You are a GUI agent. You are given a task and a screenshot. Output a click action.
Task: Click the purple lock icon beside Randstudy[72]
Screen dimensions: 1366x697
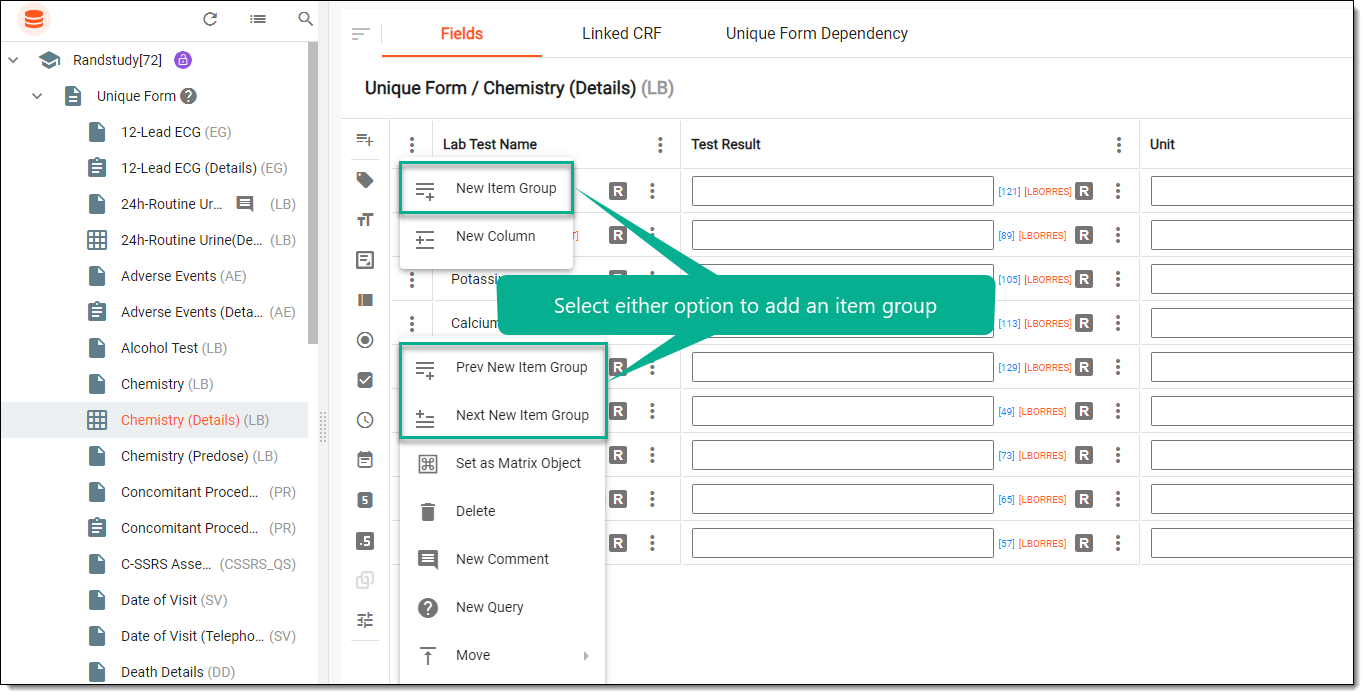tap(182, 60)
